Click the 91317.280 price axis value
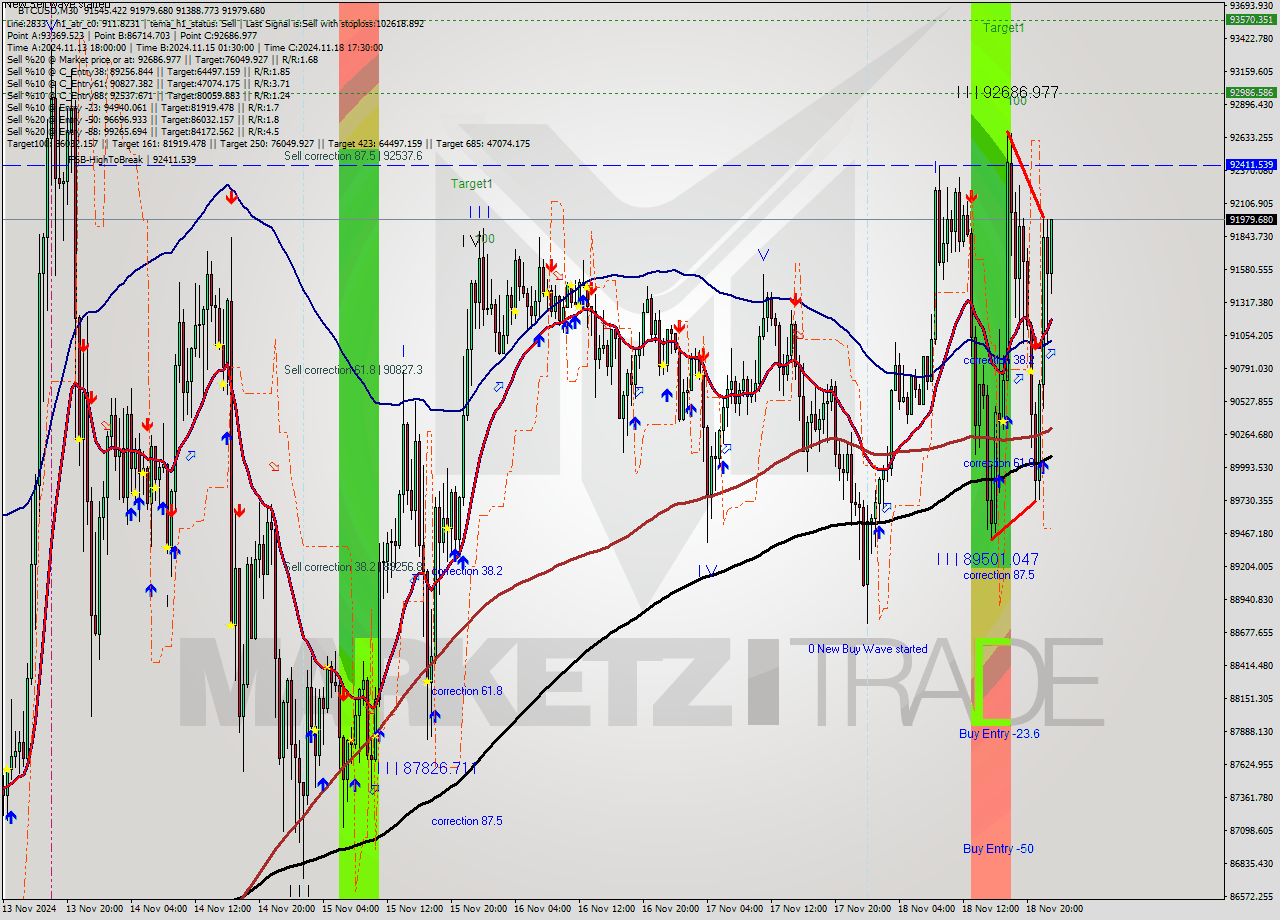This screenshot has width=1280, height=920. click(1251, 303)
